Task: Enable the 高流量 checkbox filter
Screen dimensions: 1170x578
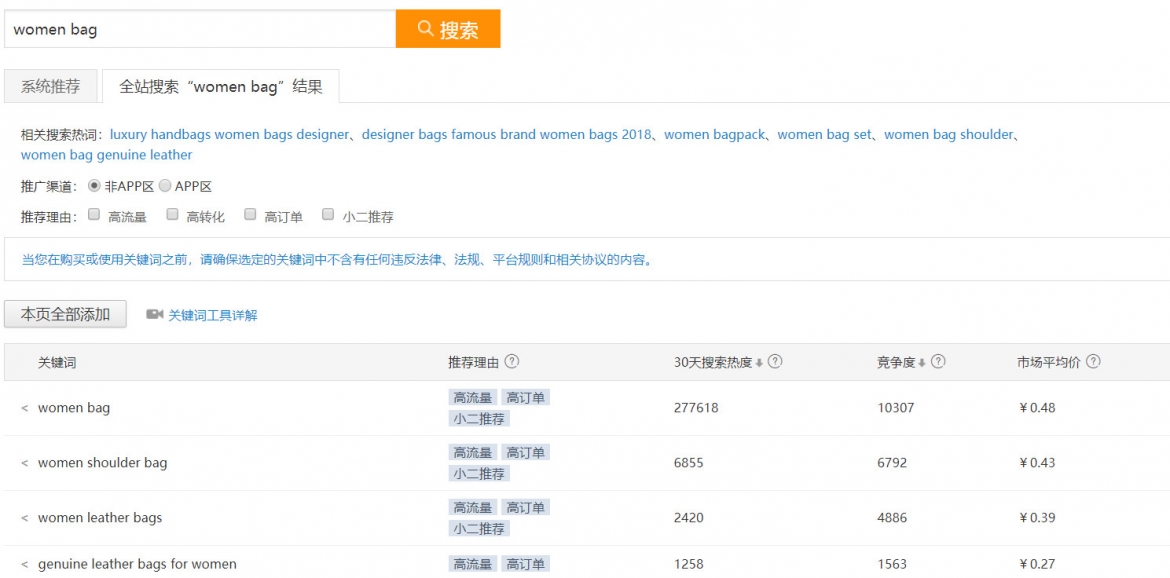Action: point(94,215)
